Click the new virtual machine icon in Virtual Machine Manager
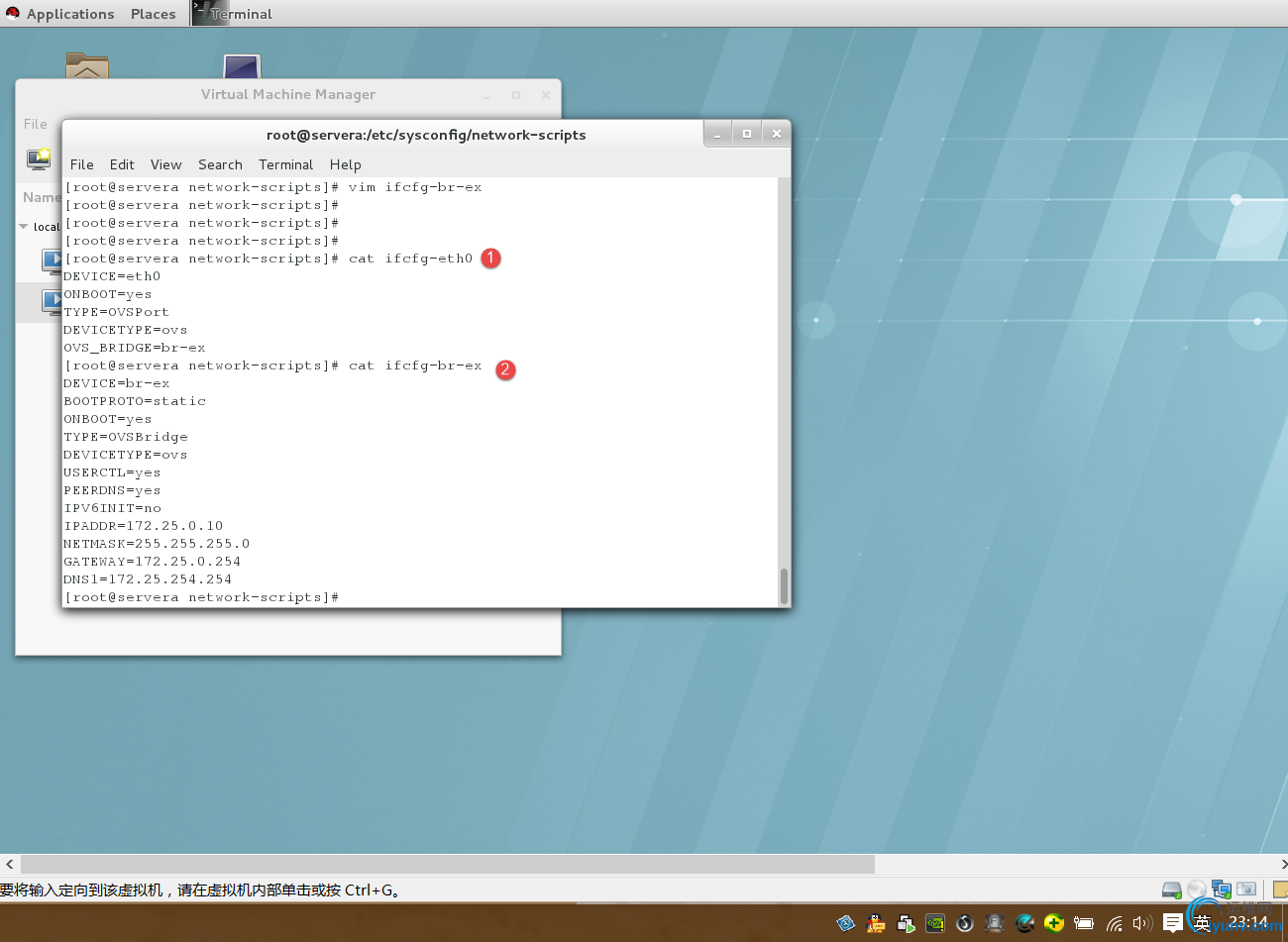 39,158
